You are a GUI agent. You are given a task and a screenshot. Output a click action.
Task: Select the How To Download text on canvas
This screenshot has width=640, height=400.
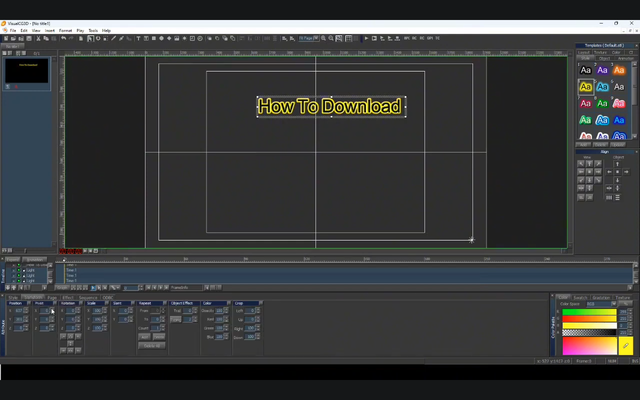click(x=330, y=107)
